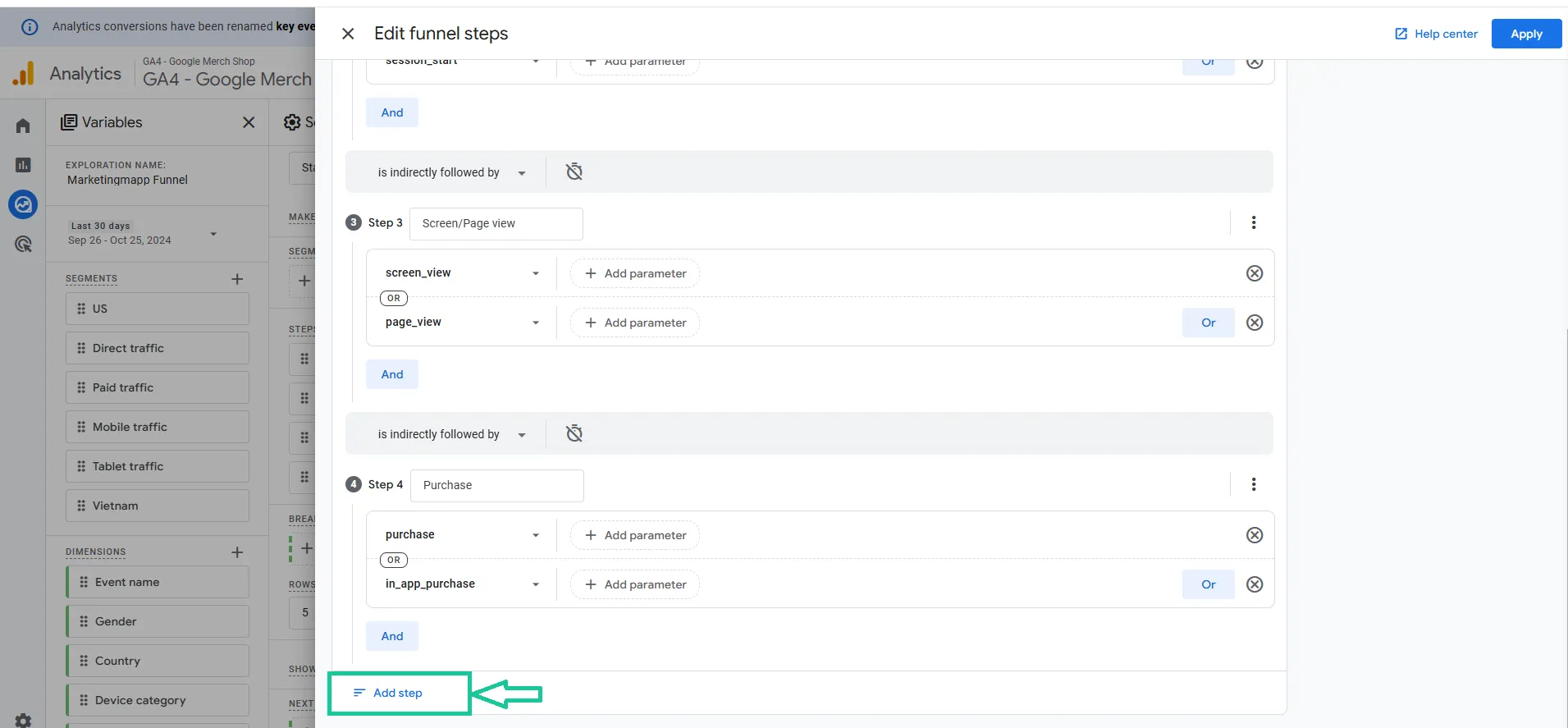Open the screen_view event dropdown
The height and width of the screenshot is (728, 1568).
[462, 273]
